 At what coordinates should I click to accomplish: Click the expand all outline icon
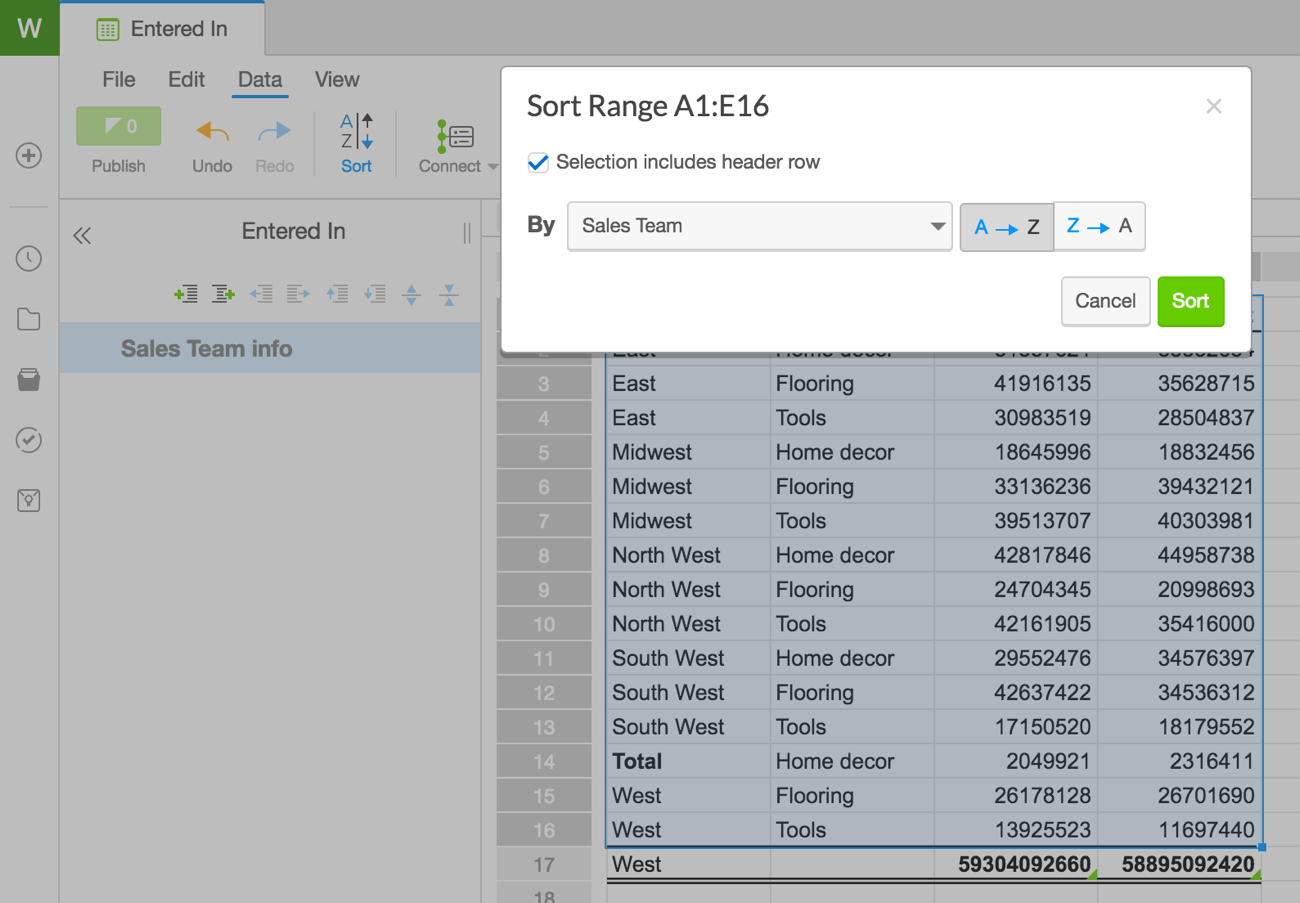pos(411,294)
